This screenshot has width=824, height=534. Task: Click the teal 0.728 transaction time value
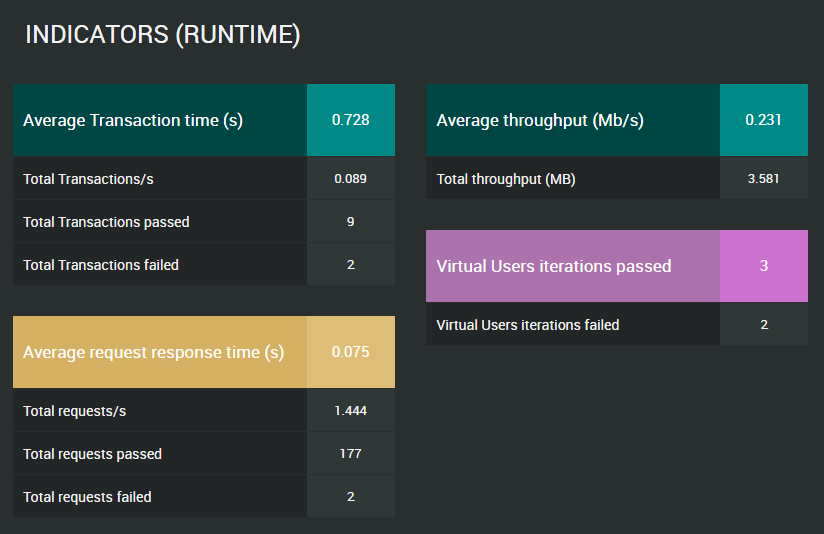[x=350, y=120]
